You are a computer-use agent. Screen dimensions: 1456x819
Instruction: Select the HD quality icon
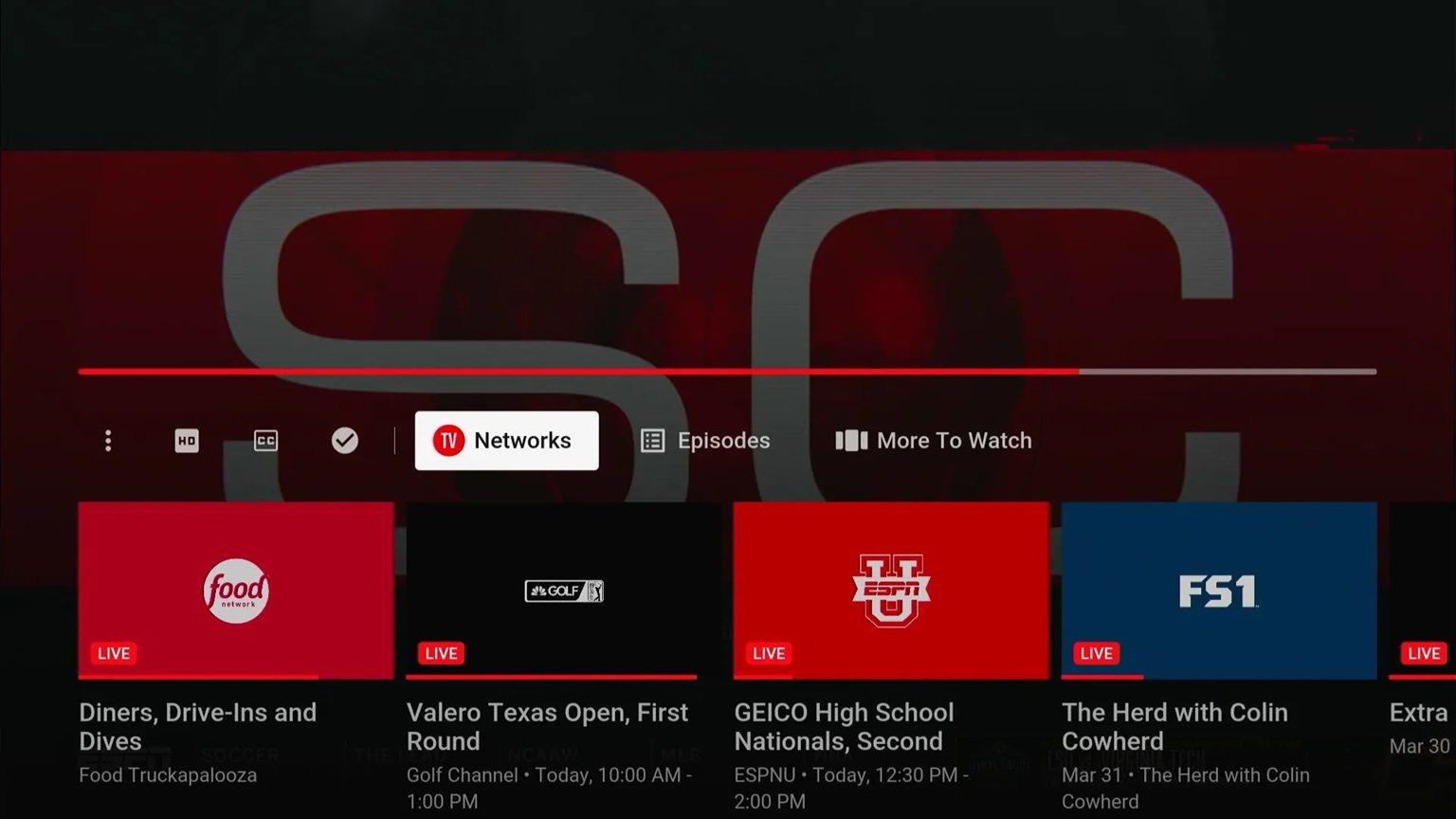click(x=186, y=441)
